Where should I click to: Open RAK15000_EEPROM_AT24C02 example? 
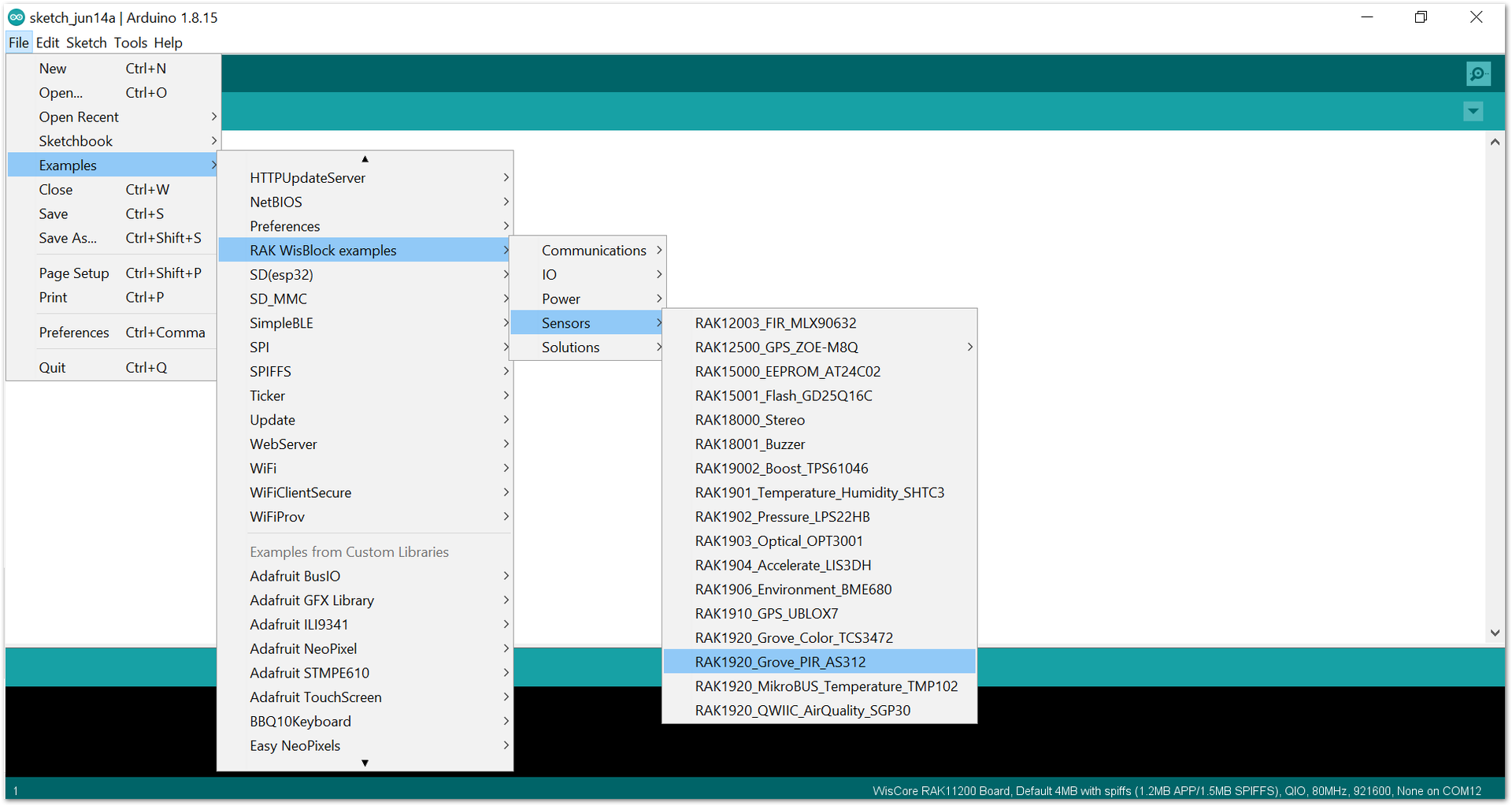819,372
